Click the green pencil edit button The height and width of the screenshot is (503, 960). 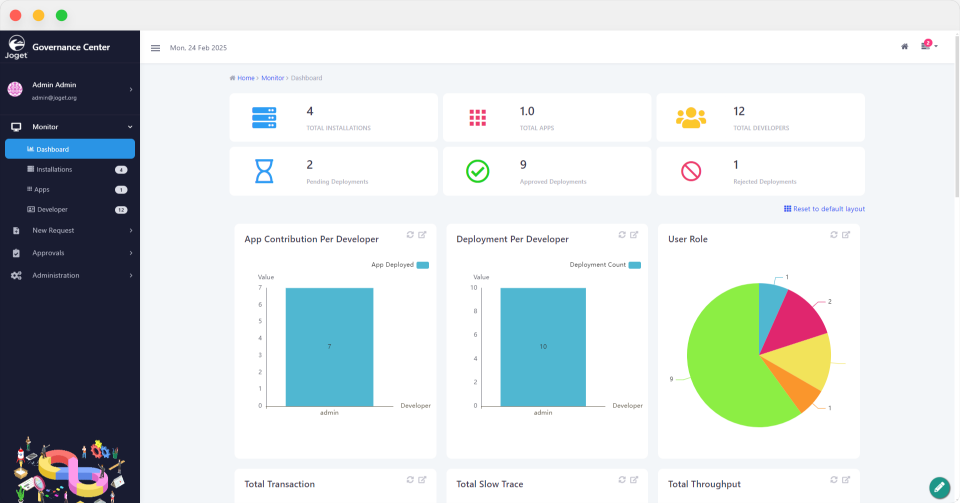(939, 487)
